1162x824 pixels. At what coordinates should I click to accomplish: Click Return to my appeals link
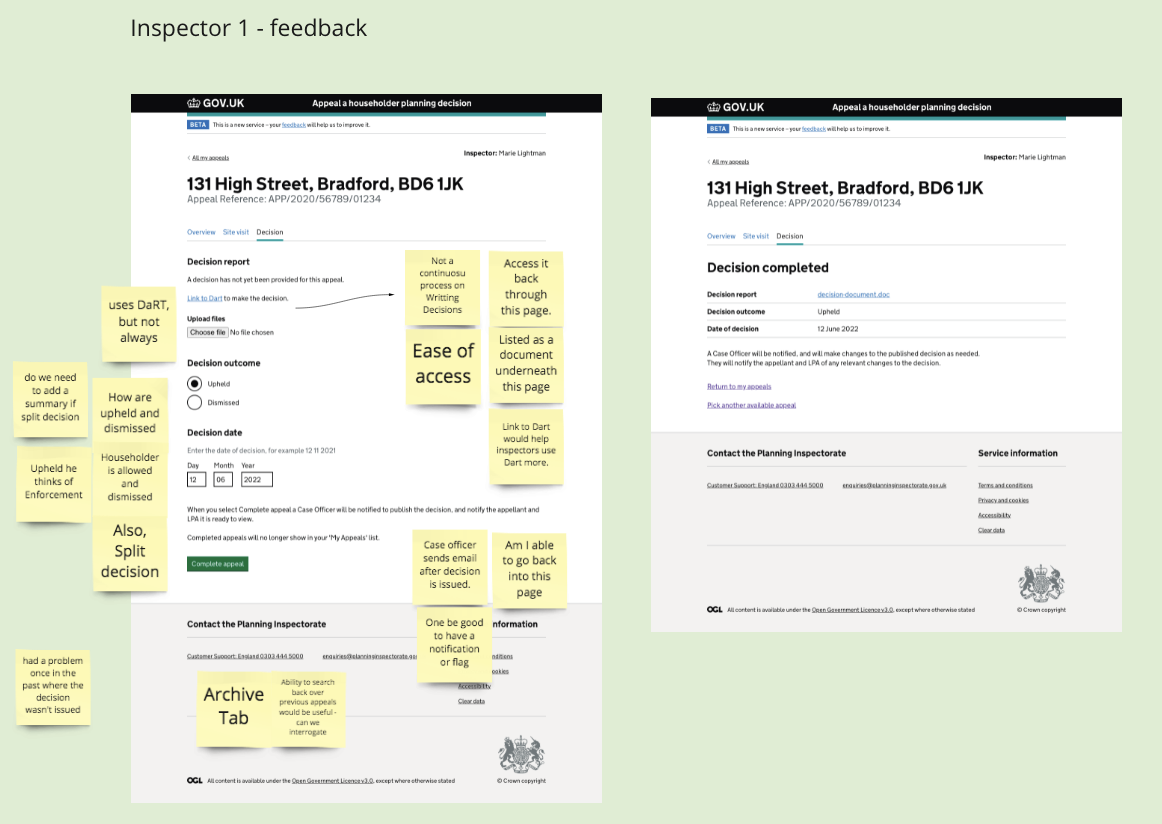pos(739,385)
